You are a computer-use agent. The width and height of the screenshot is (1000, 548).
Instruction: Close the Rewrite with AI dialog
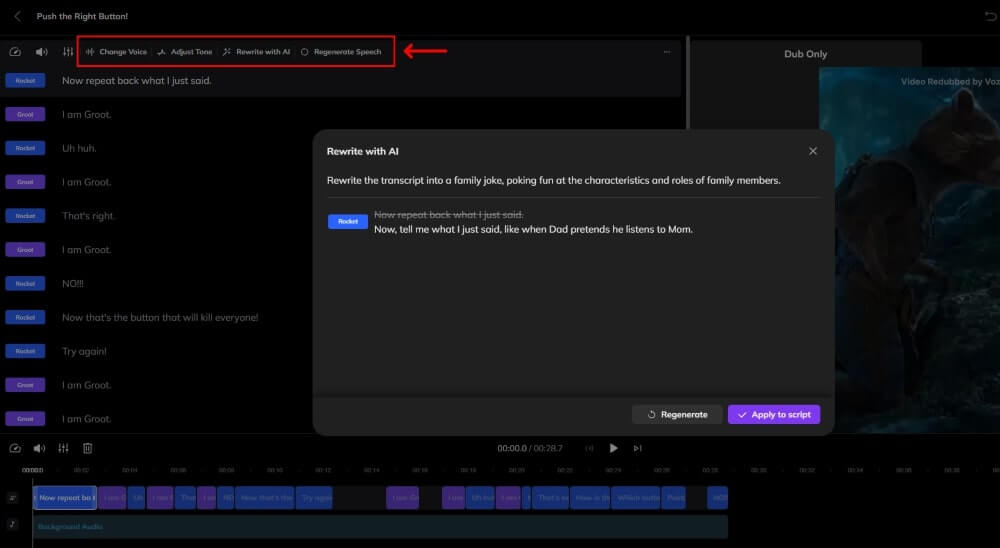(813, 151)
